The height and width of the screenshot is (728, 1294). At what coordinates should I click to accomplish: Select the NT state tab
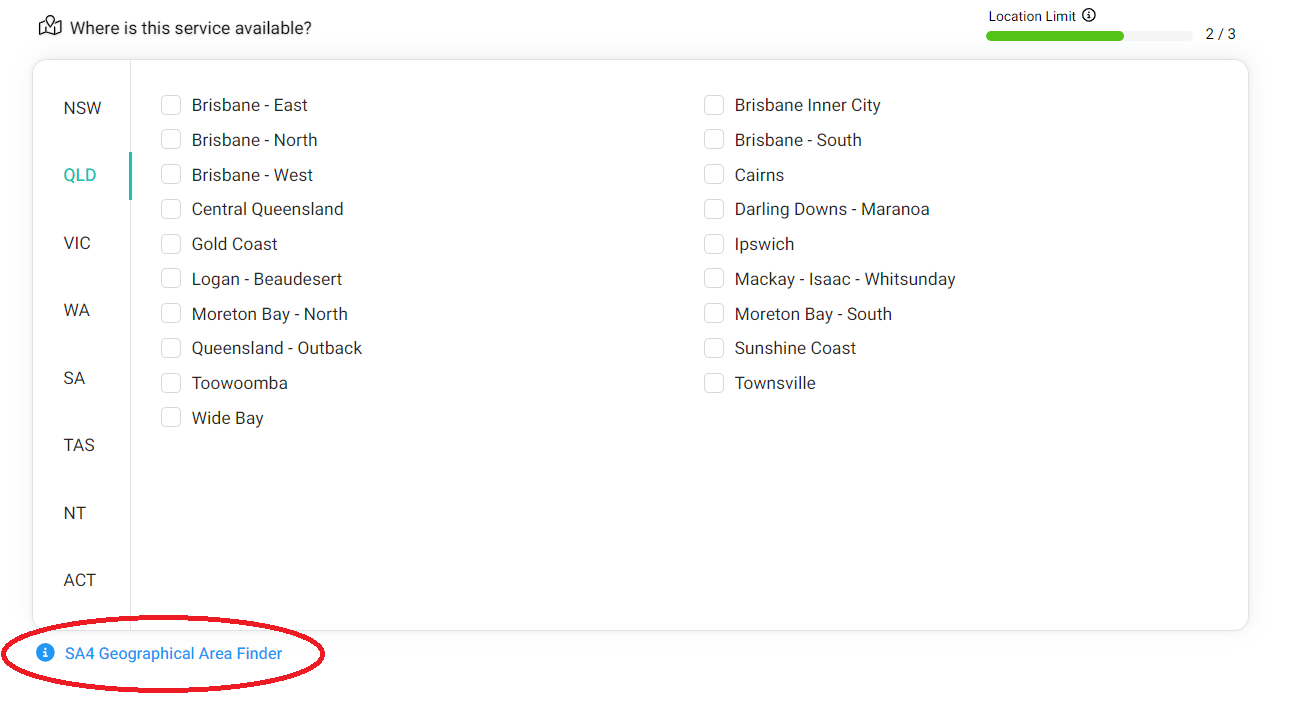pyautogui.click(x=75, y=513)
